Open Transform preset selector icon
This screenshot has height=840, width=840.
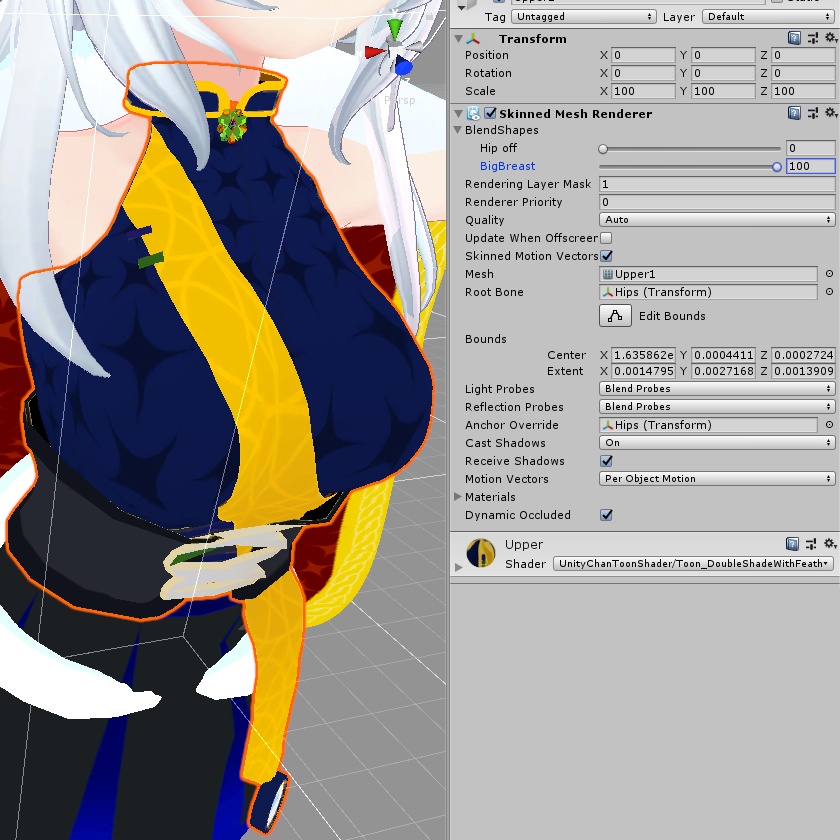tap(812, 38)
